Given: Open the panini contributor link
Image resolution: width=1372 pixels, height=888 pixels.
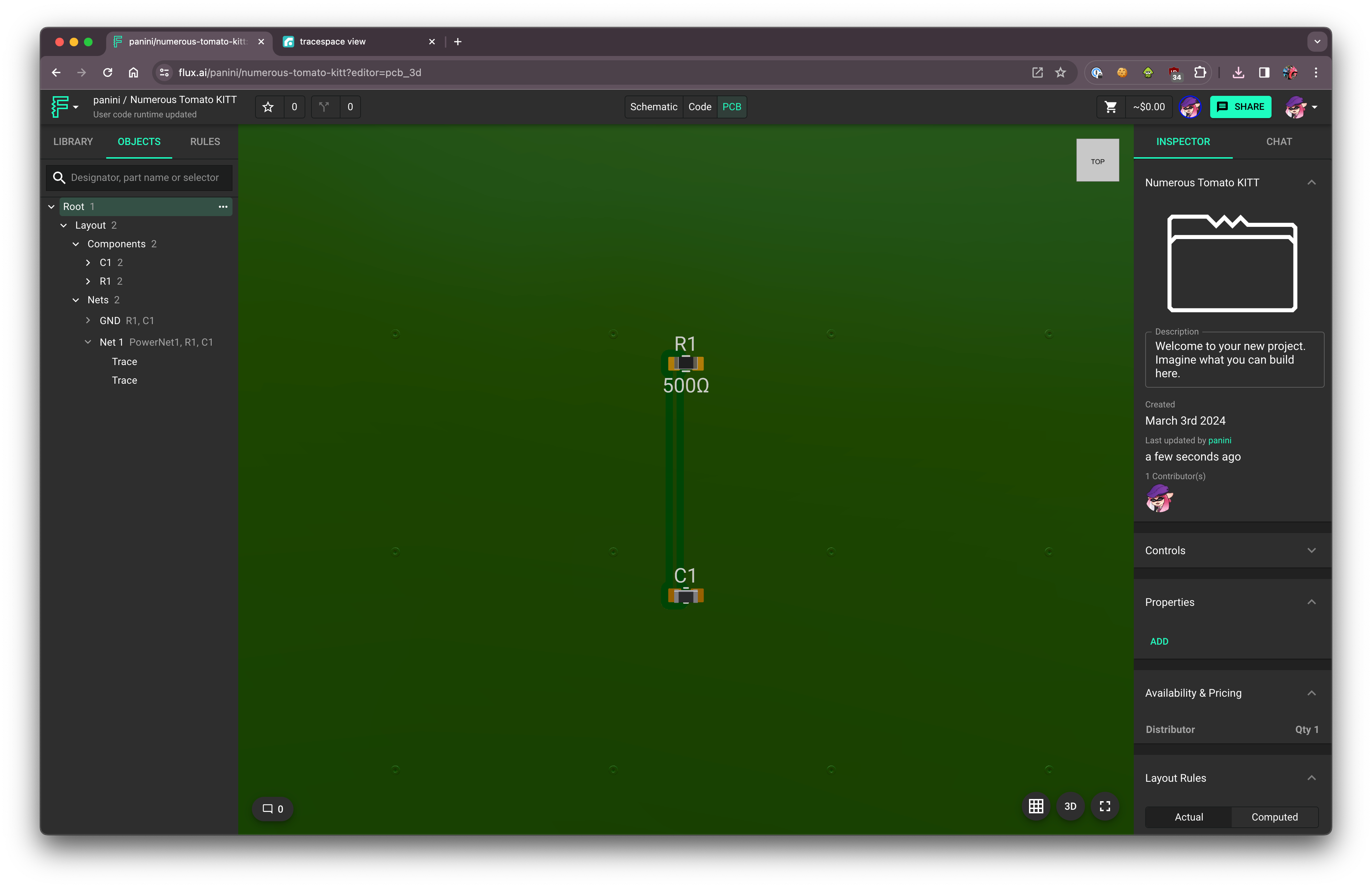Looking at the screenshot, I should click(x=1219, y=440).
